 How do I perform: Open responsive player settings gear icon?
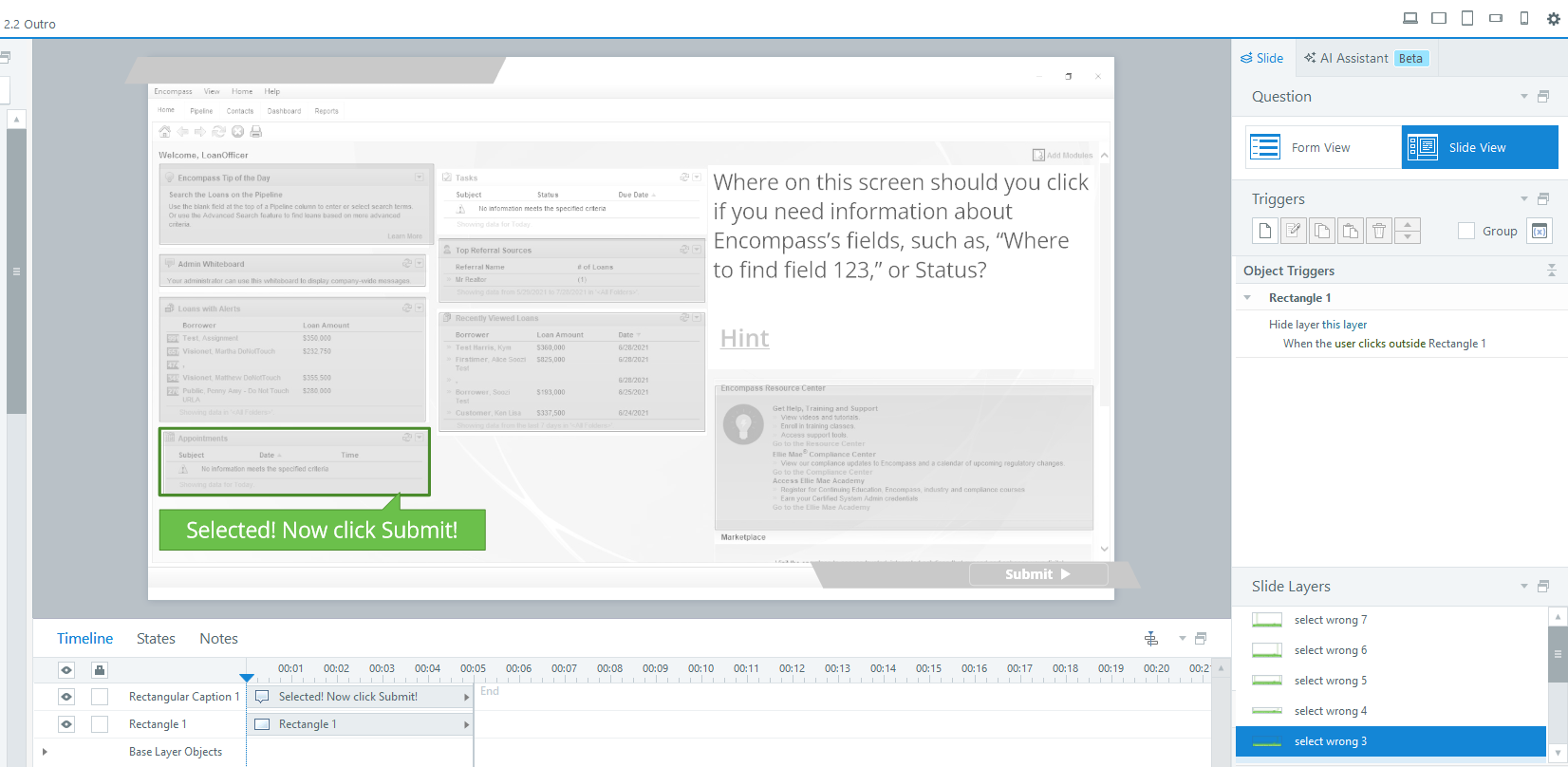(x=1554, y=18)
